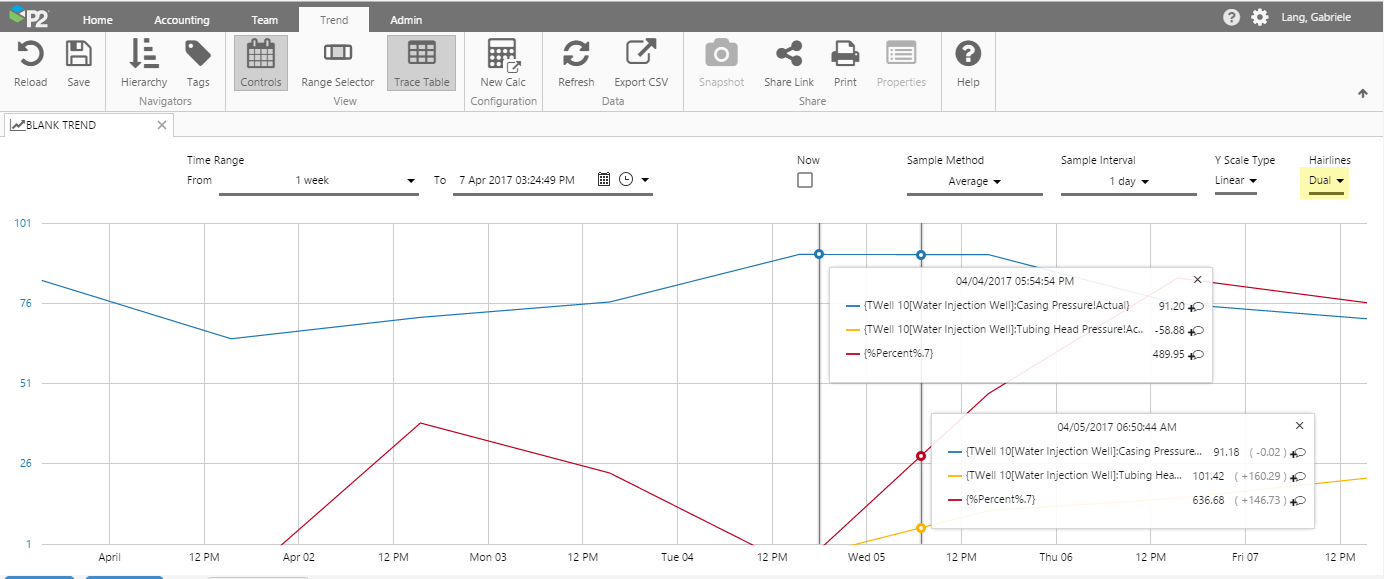Open the Sample Method Average dropdown
Viewport: 1384px width, 579px height.
974,182
